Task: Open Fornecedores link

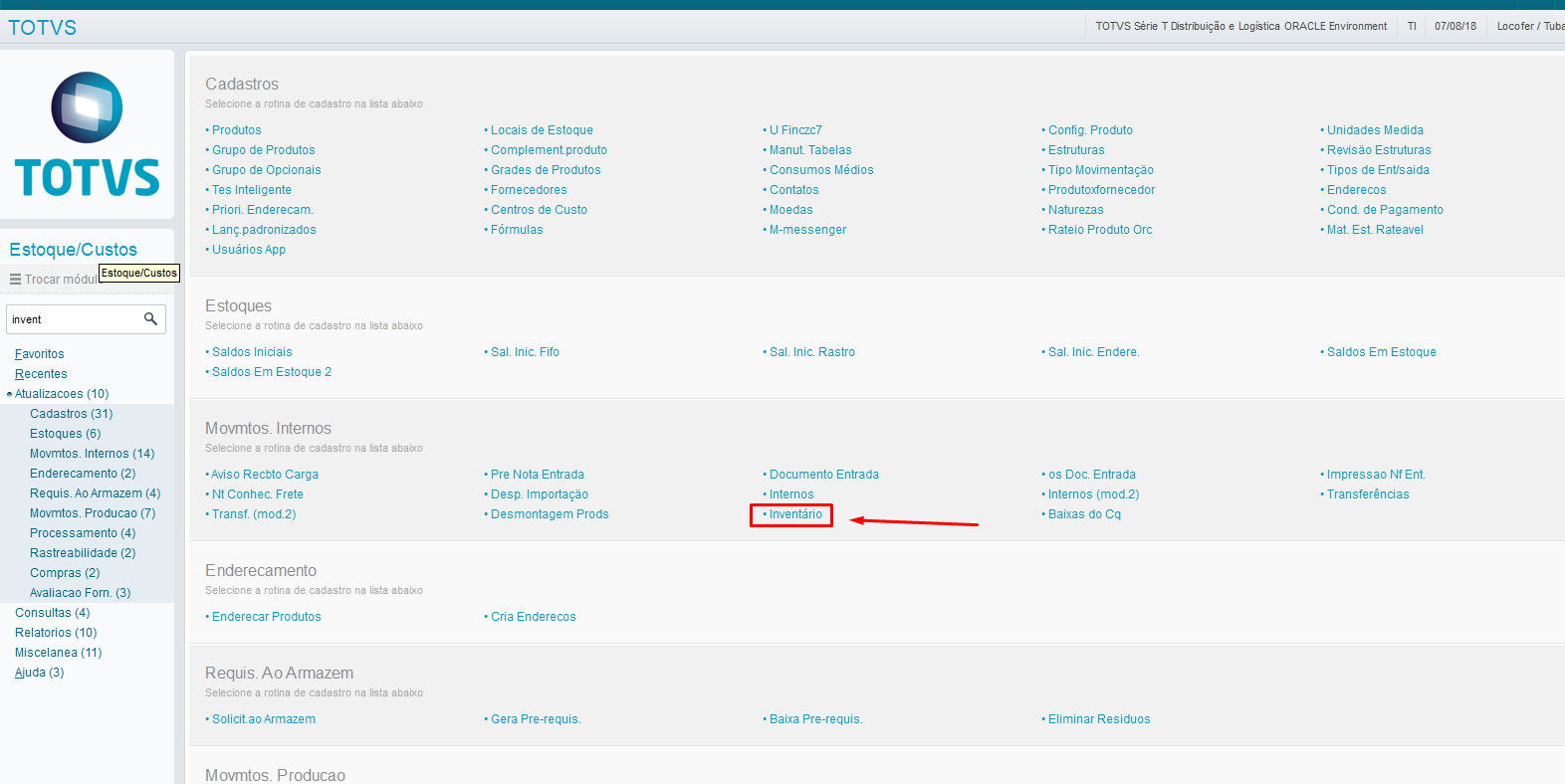Action: coord(529,190)
